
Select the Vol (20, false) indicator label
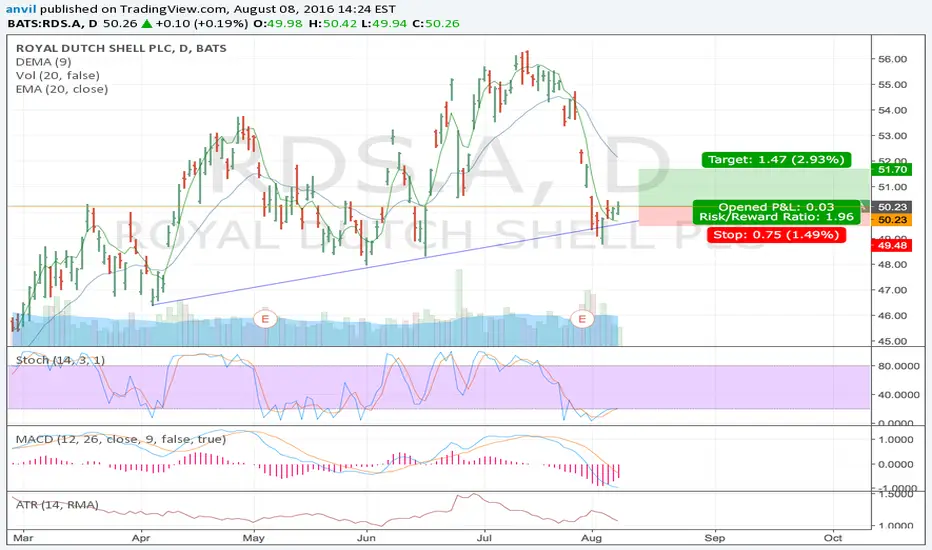click(58, 76)
